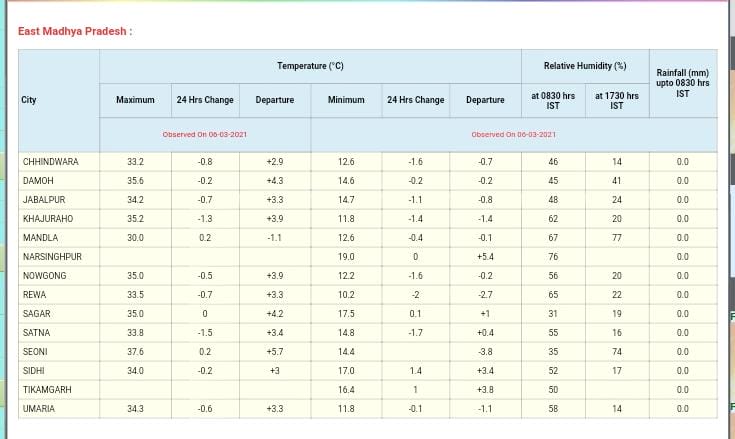Click the 'at 1730 hrs IST' header
735x439 pixels.
[x=616, y=100]
